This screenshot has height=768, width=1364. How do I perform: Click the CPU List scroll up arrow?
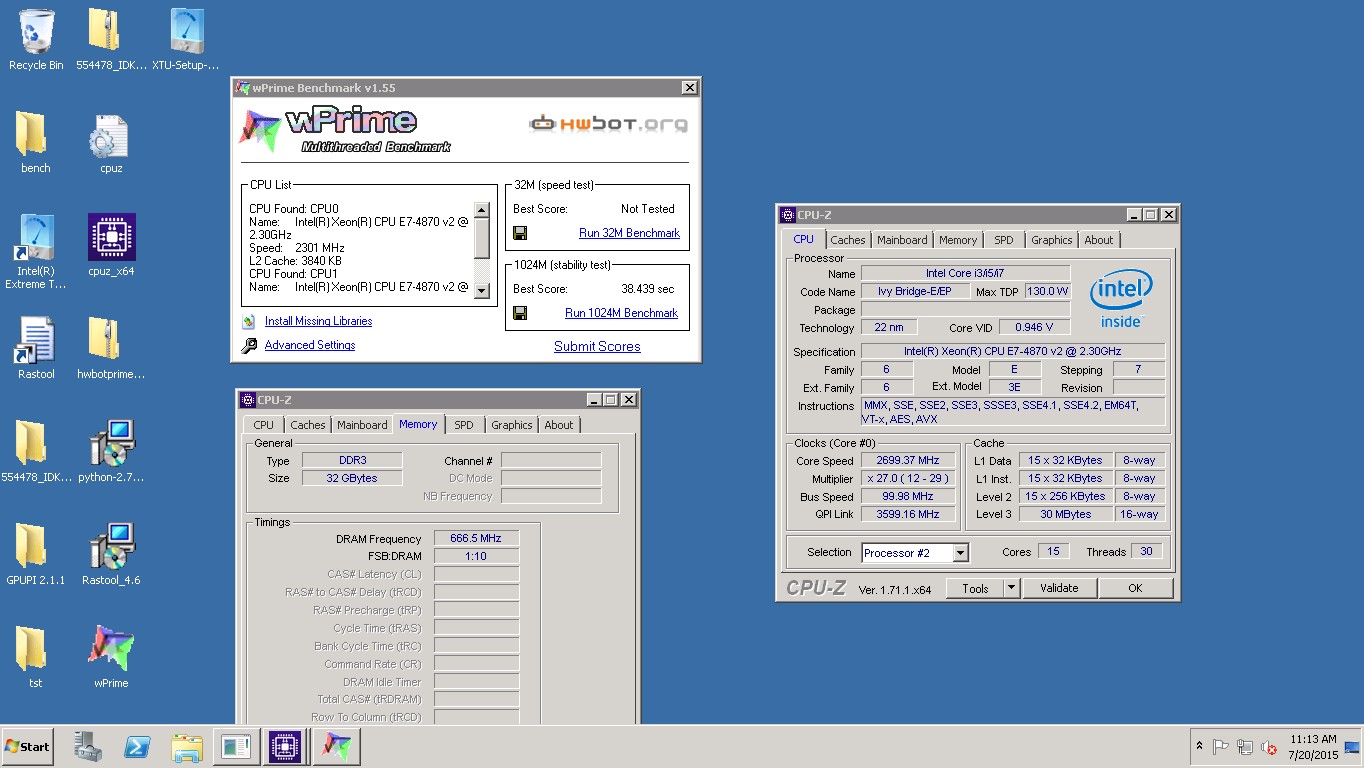point(481,211)
